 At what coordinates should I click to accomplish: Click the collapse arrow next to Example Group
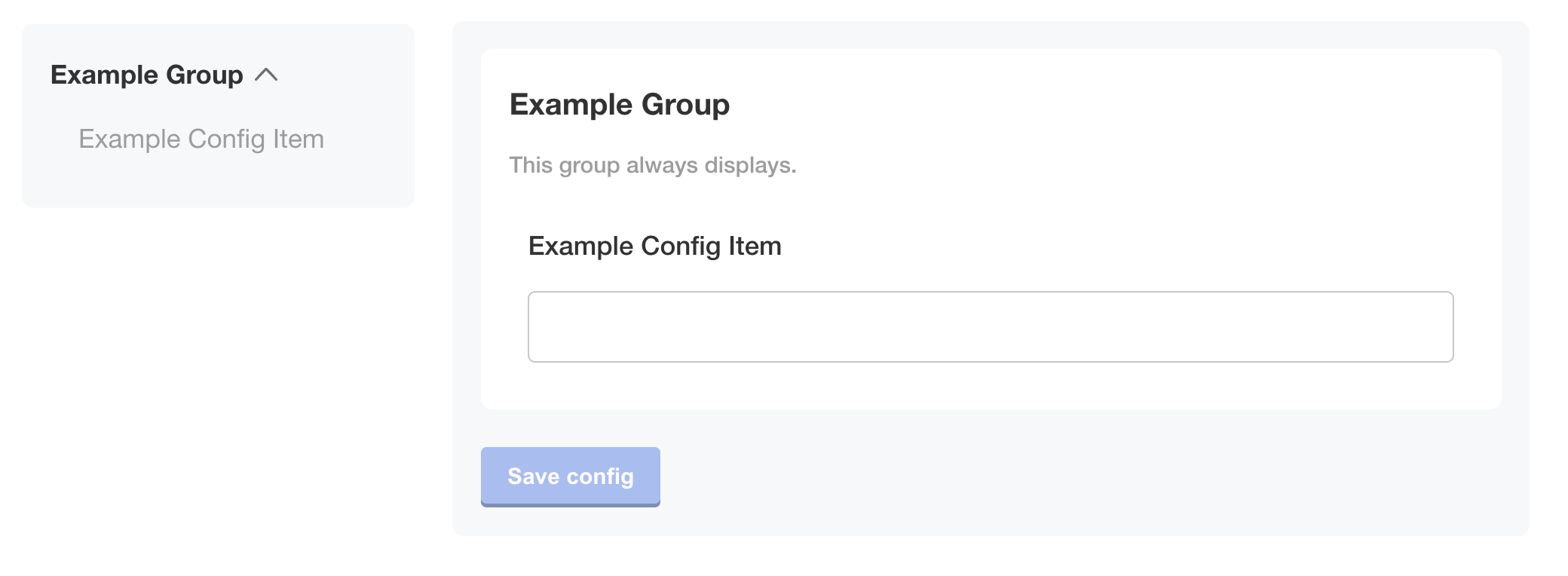click(268, 75)
